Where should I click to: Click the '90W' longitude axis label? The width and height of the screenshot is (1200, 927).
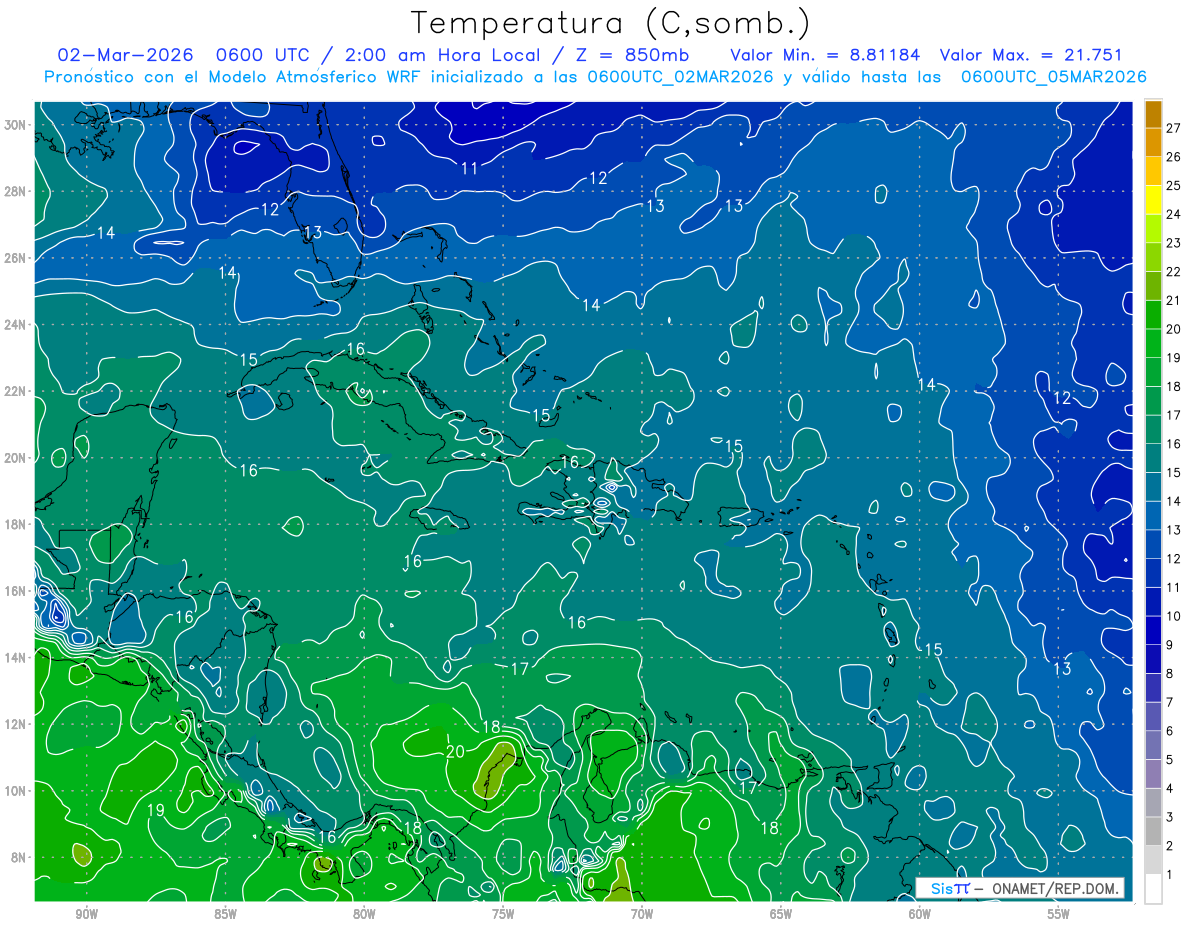point(86,914)
